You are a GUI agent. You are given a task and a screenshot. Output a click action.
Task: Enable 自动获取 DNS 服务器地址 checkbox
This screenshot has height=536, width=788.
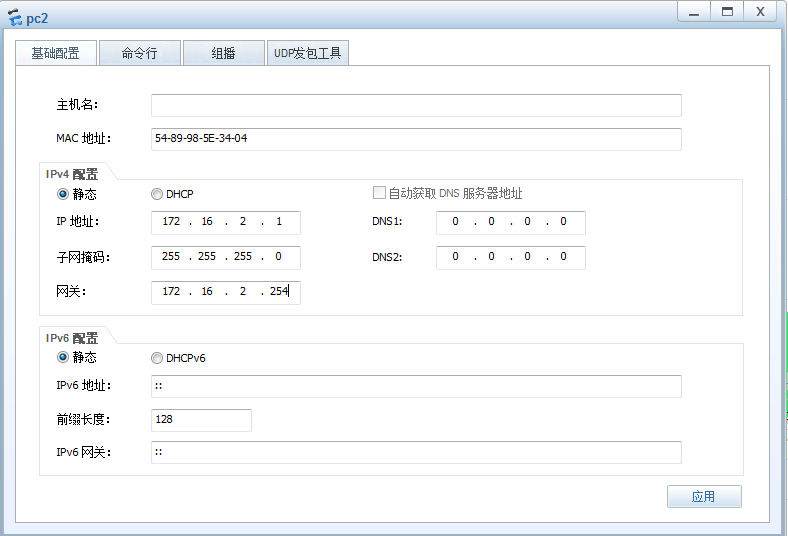379,192
